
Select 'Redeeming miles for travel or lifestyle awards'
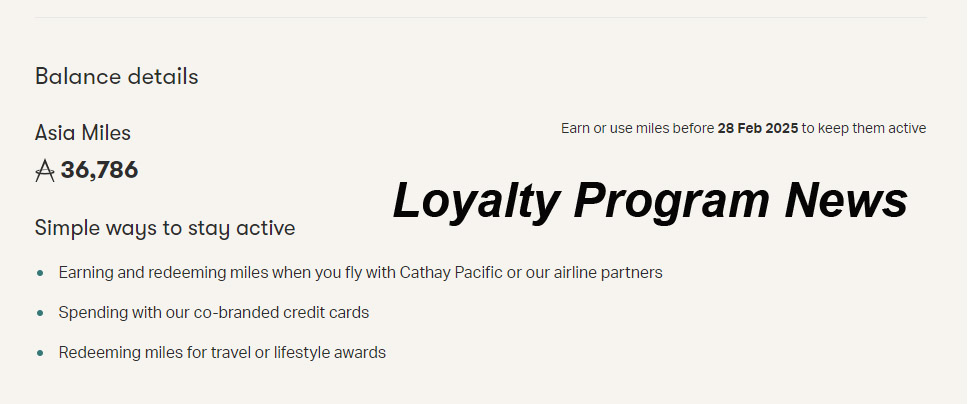[222, 353]
